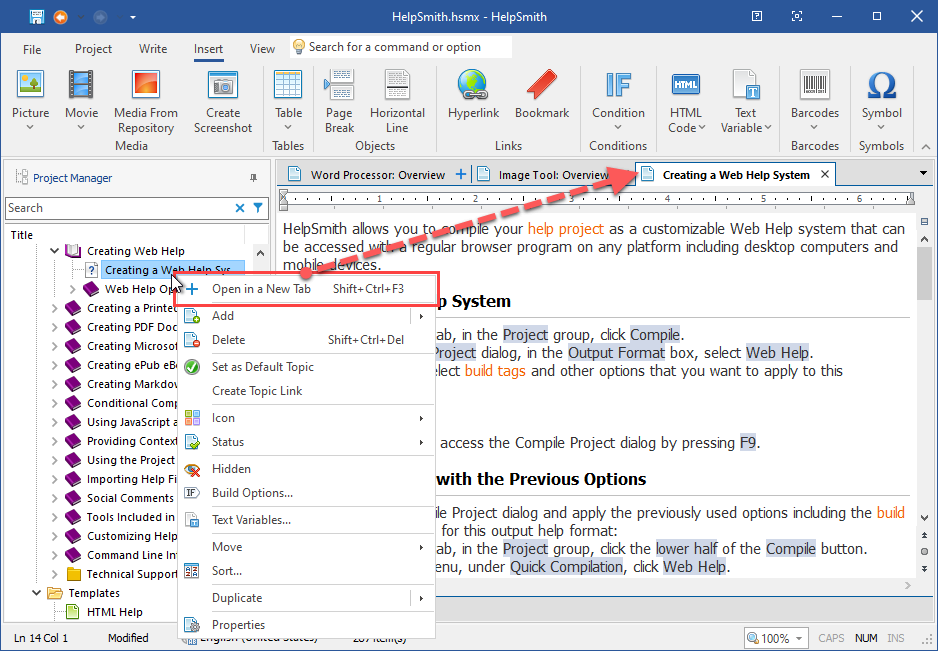Follow the build tags link
The height and width of the screenshot is (651, 938).
click(x=495, y=371)
